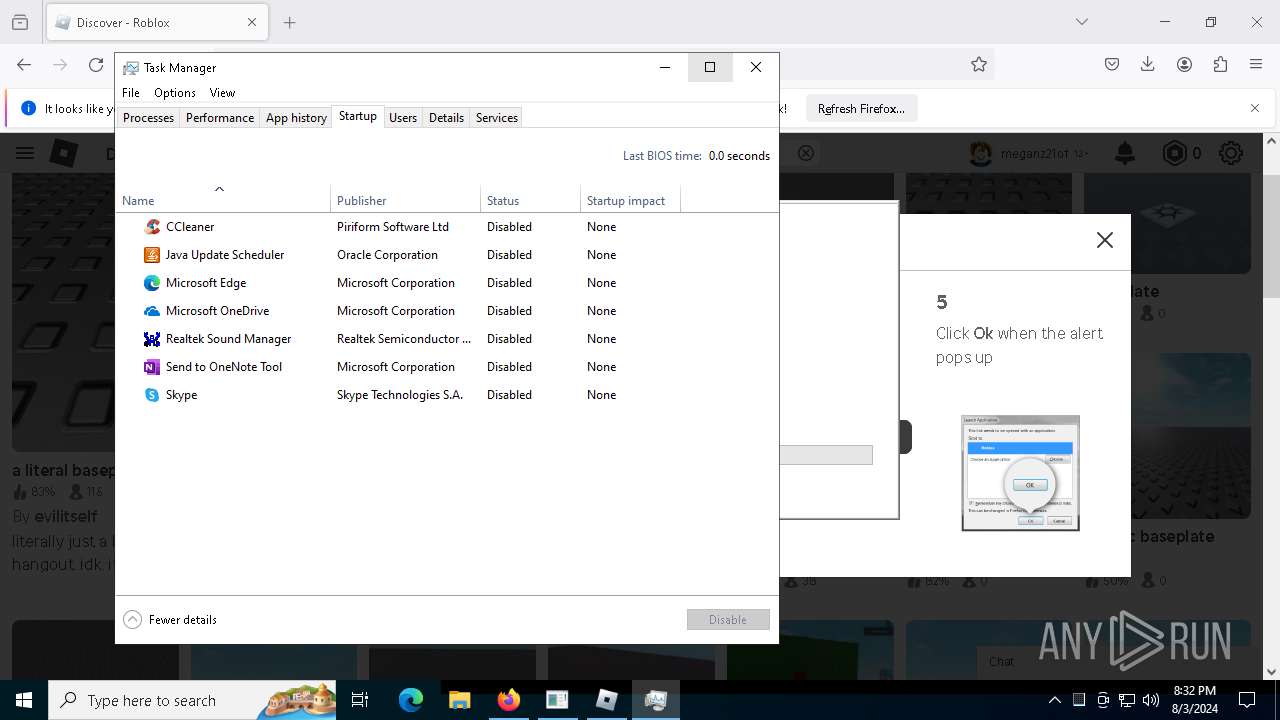Viewport: 1280px width, 720px height.
Task: Open the Windows notification center
Action: 1247,700
